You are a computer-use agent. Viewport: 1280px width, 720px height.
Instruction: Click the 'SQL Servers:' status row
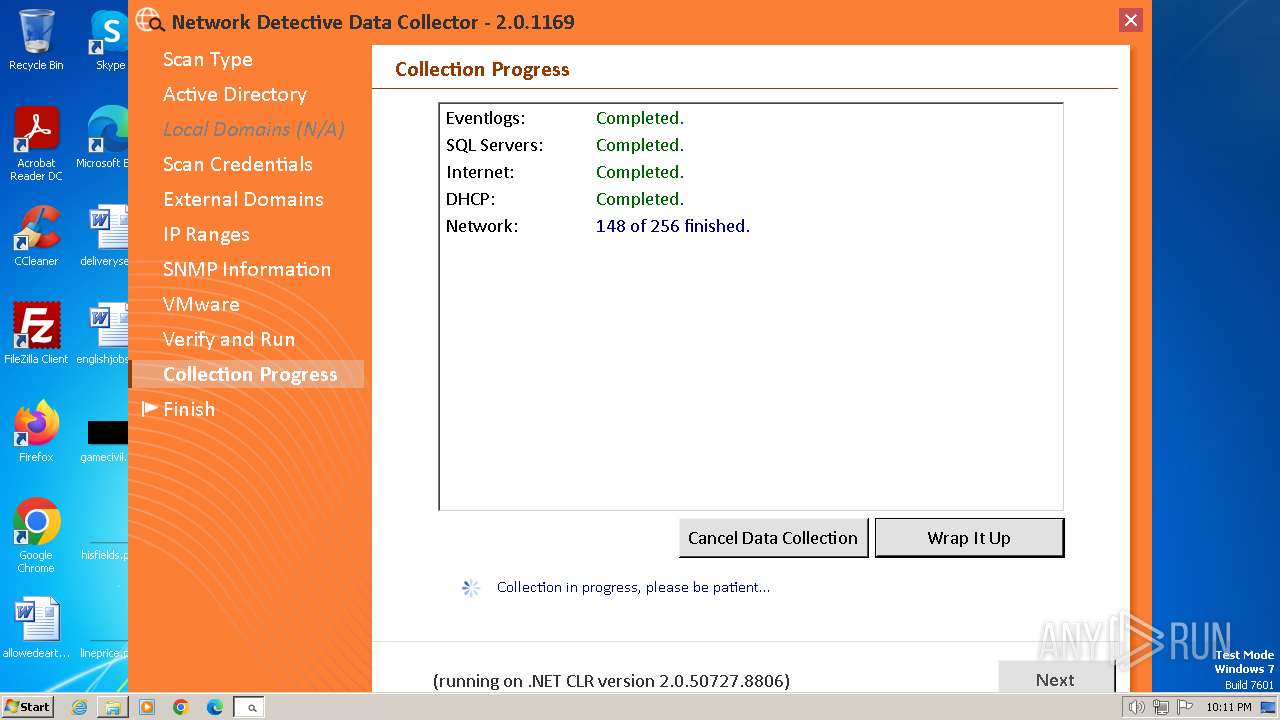[x=565, y=145]
